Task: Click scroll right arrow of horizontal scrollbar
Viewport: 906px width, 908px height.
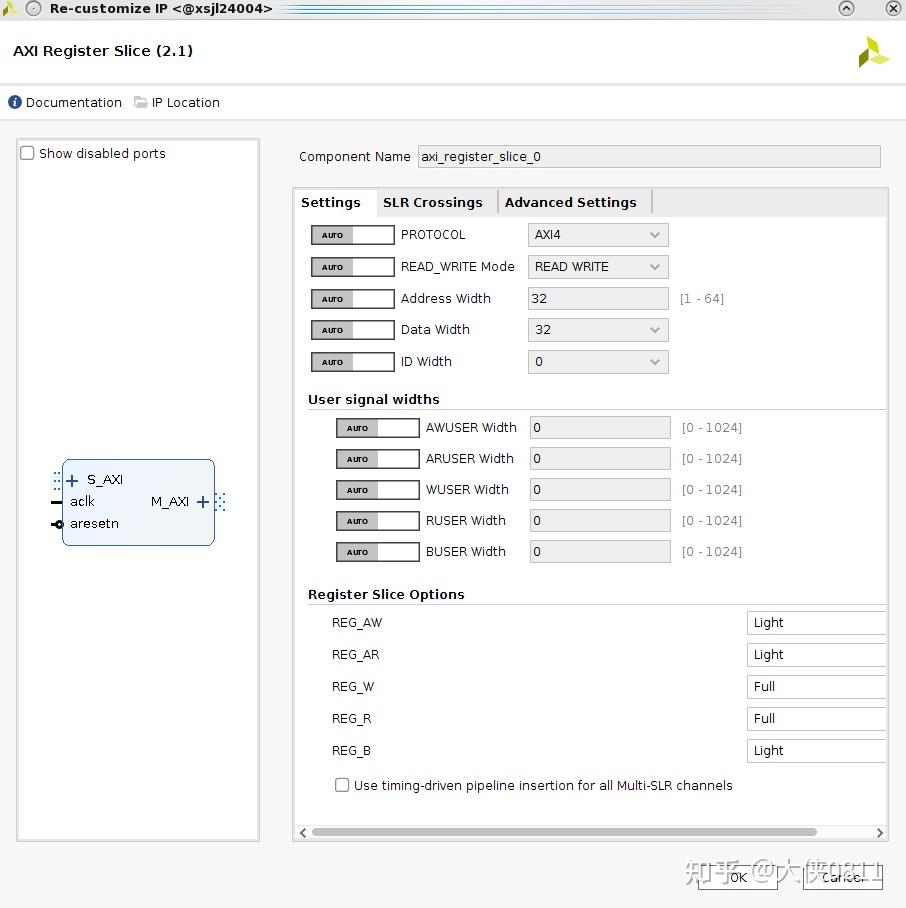Action: pos(879,832)
